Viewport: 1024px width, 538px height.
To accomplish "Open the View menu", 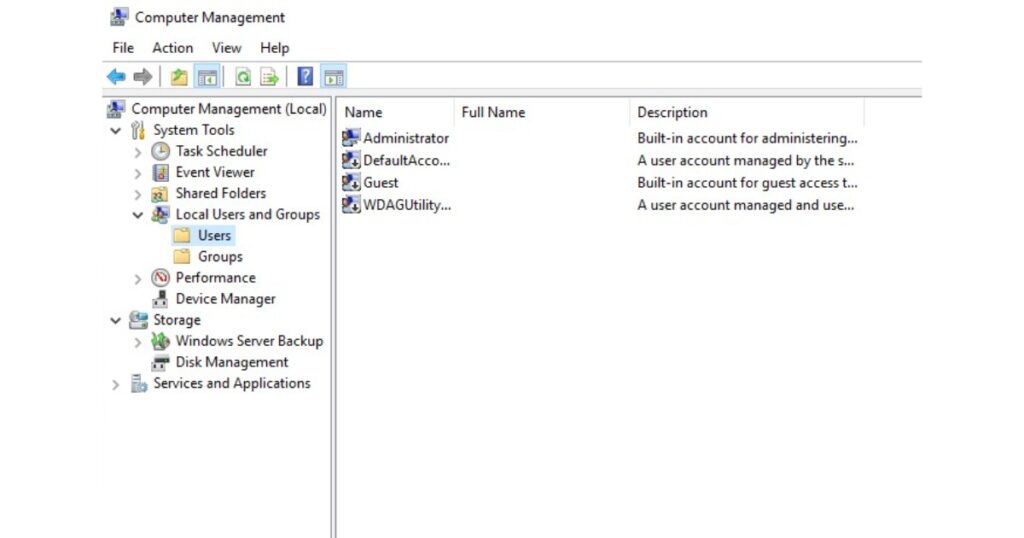I will click(226, 48).
